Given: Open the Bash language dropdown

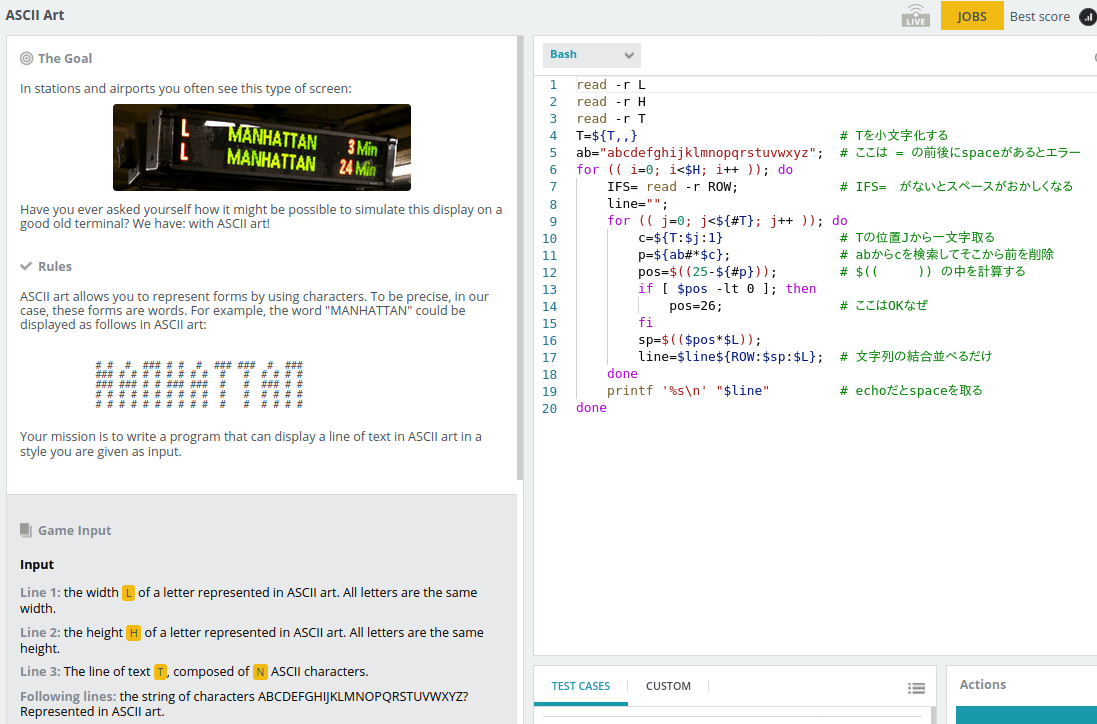Looking at the screenshot, I should coord(592,55).
